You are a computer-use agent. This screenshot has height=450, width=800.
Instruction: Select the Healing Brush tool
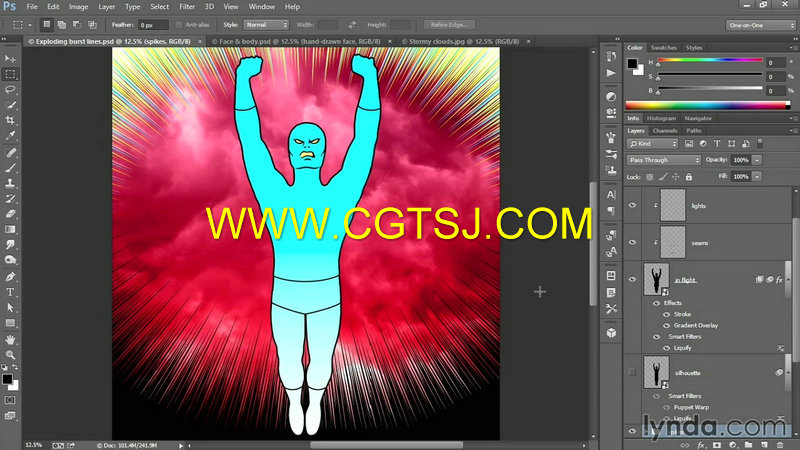[x=10, y=153]
